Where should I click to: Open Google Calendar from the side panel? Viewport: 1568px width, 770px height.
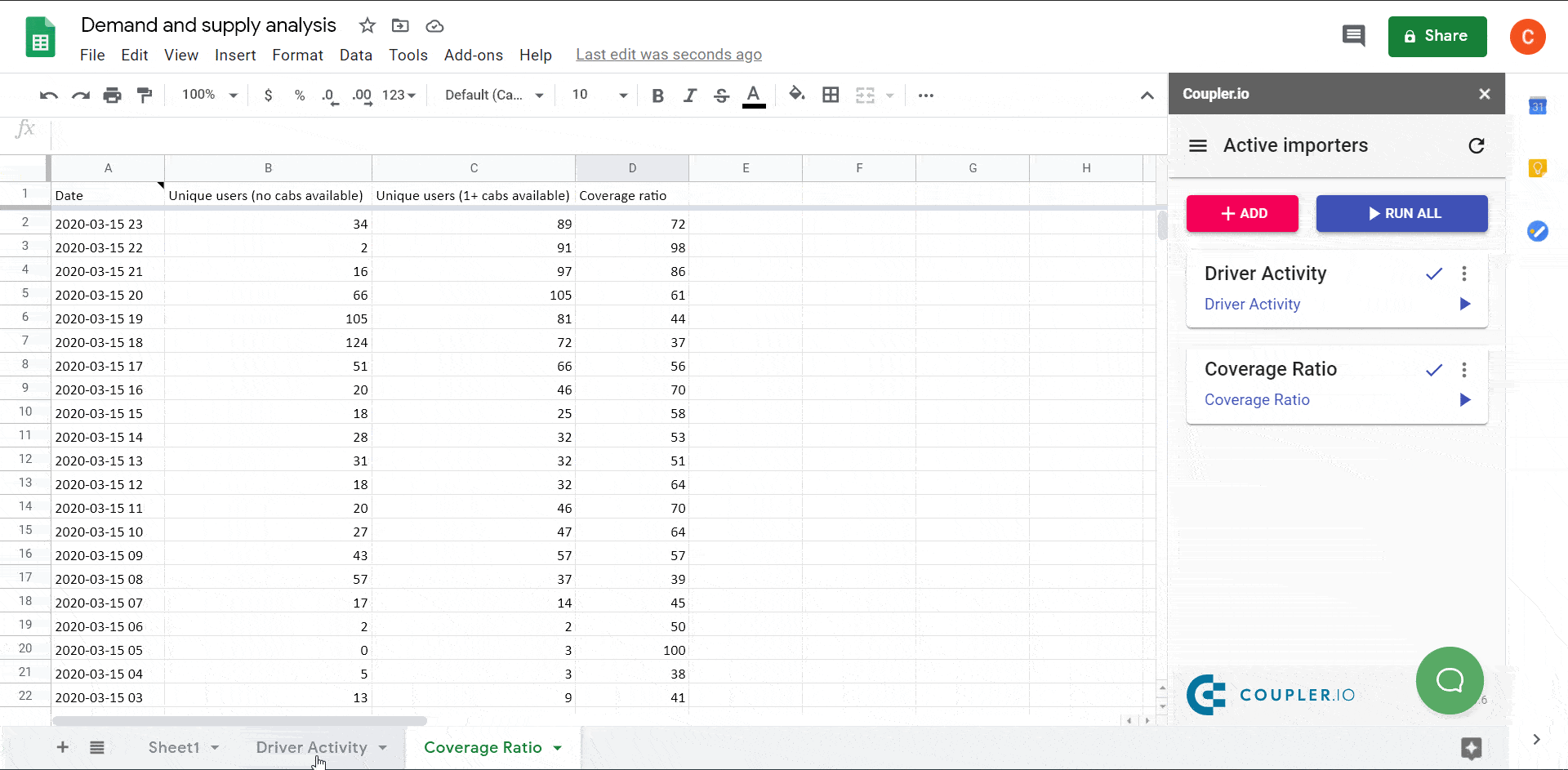[1539, 106]
